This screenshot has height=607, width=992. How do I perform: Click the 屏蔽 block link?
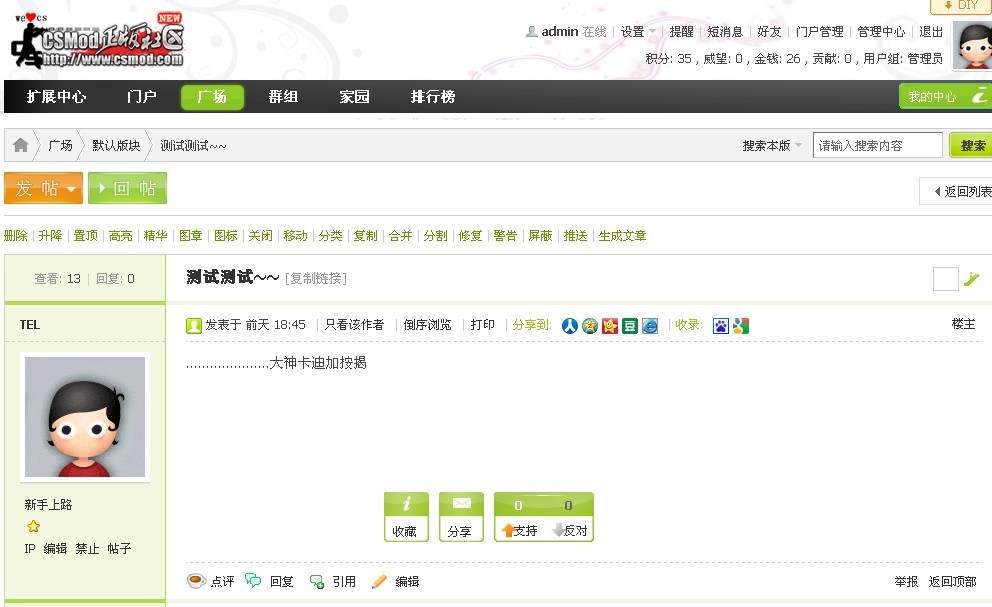540,235
